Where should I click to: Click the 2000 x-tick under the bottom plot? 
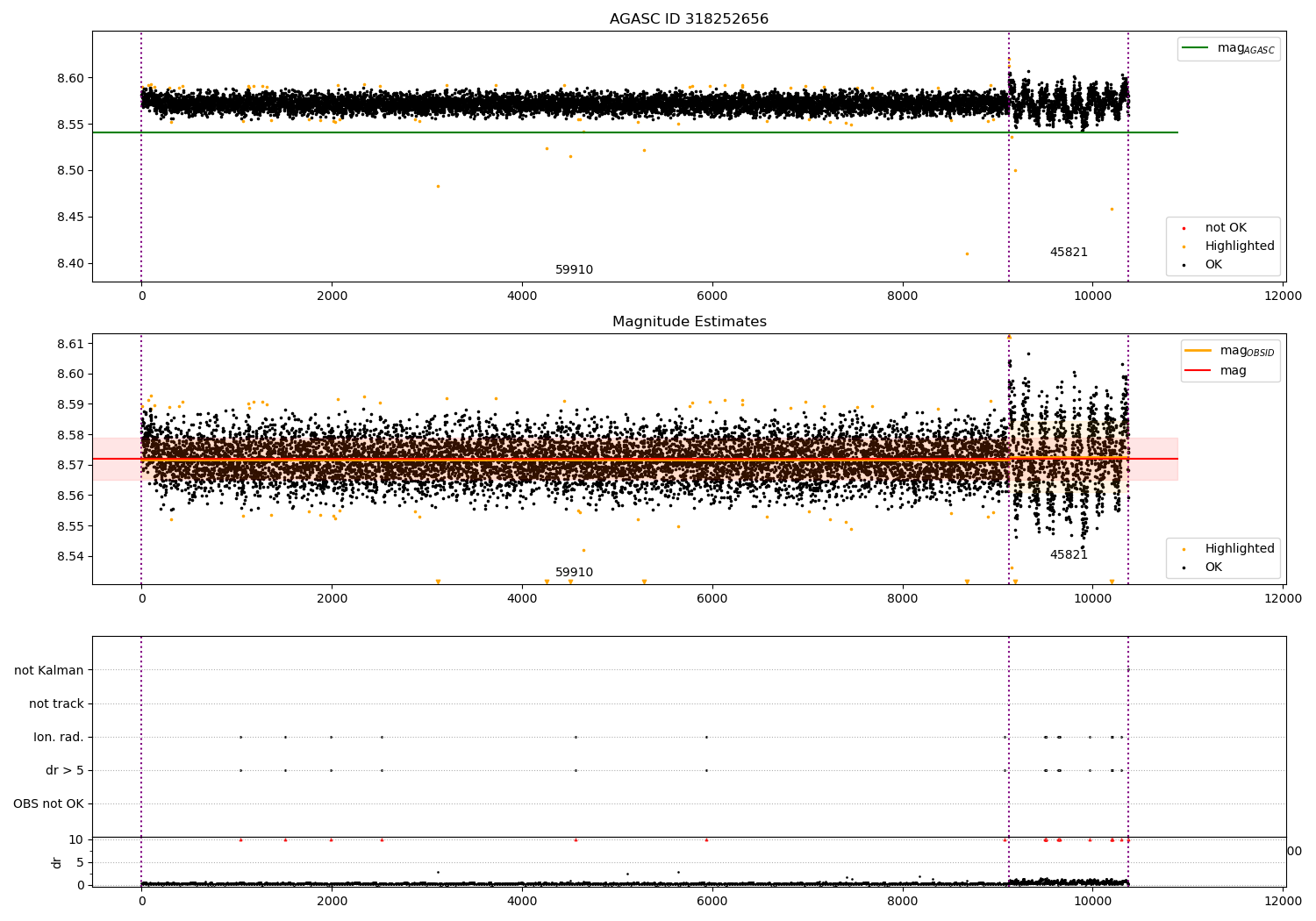point(332,900)
